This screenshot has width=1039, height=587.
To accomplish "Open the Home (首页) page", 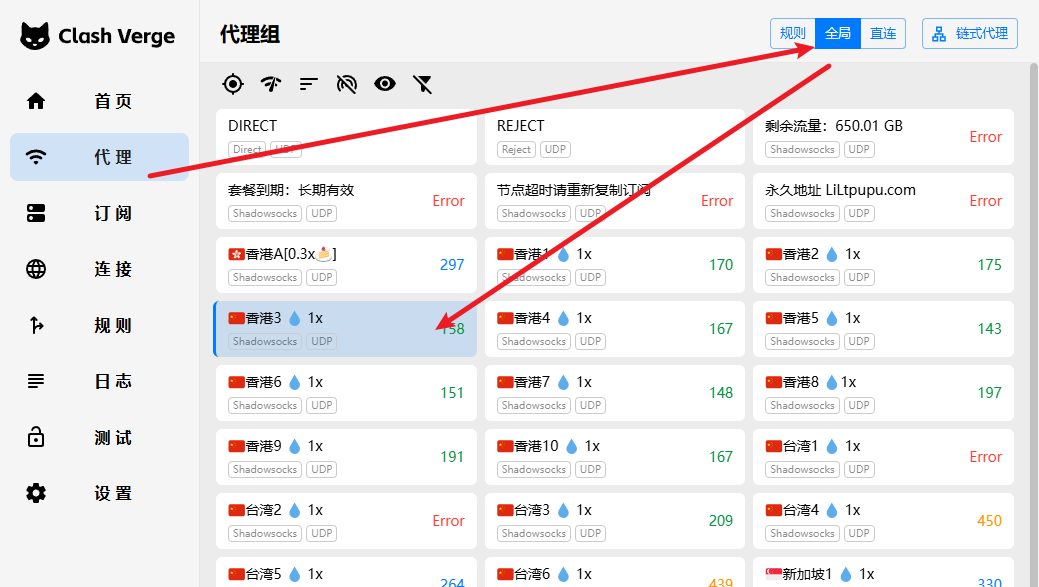I will coord(99,101).
